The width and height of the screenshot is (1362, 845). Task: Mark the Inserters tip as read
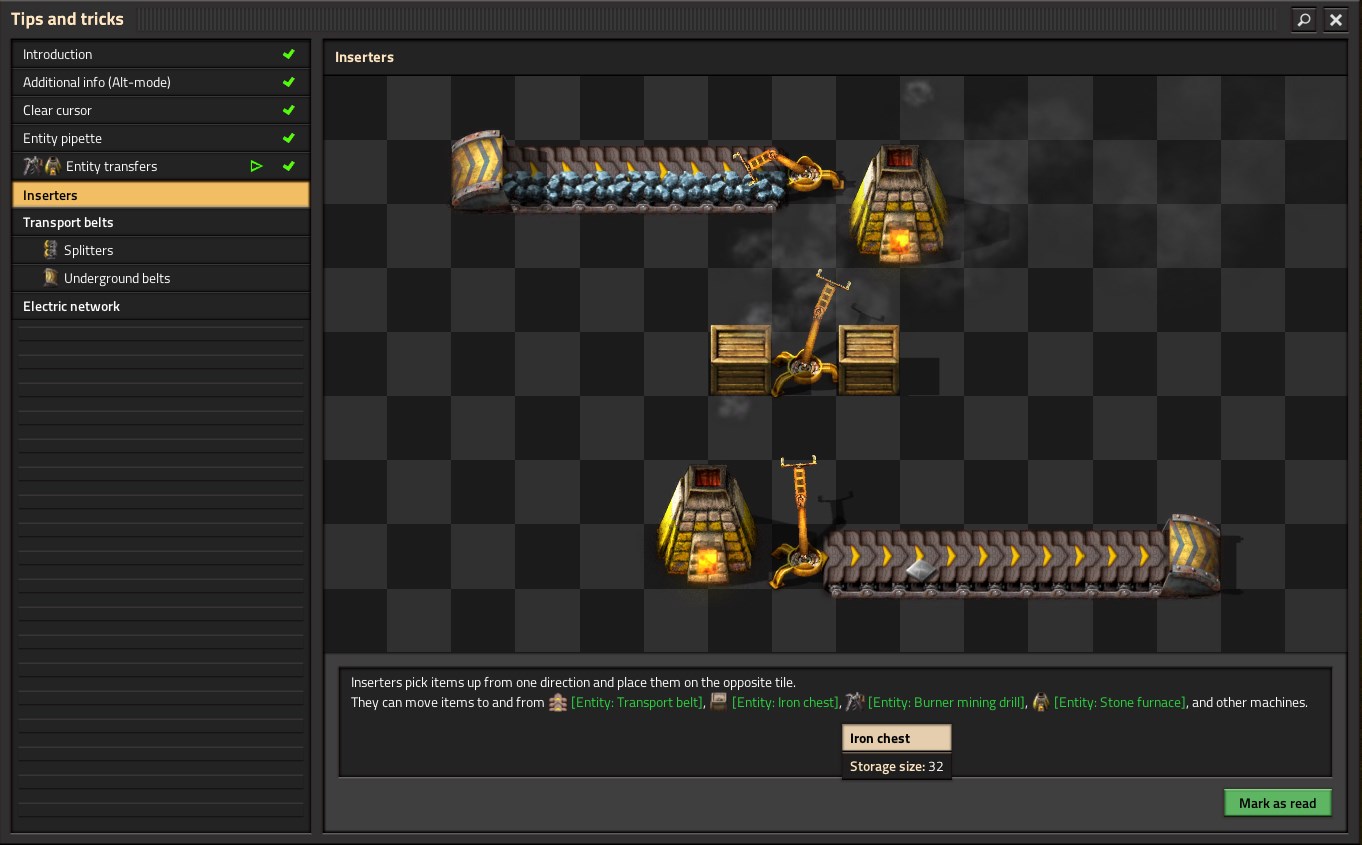click(x=1278, y=803)
